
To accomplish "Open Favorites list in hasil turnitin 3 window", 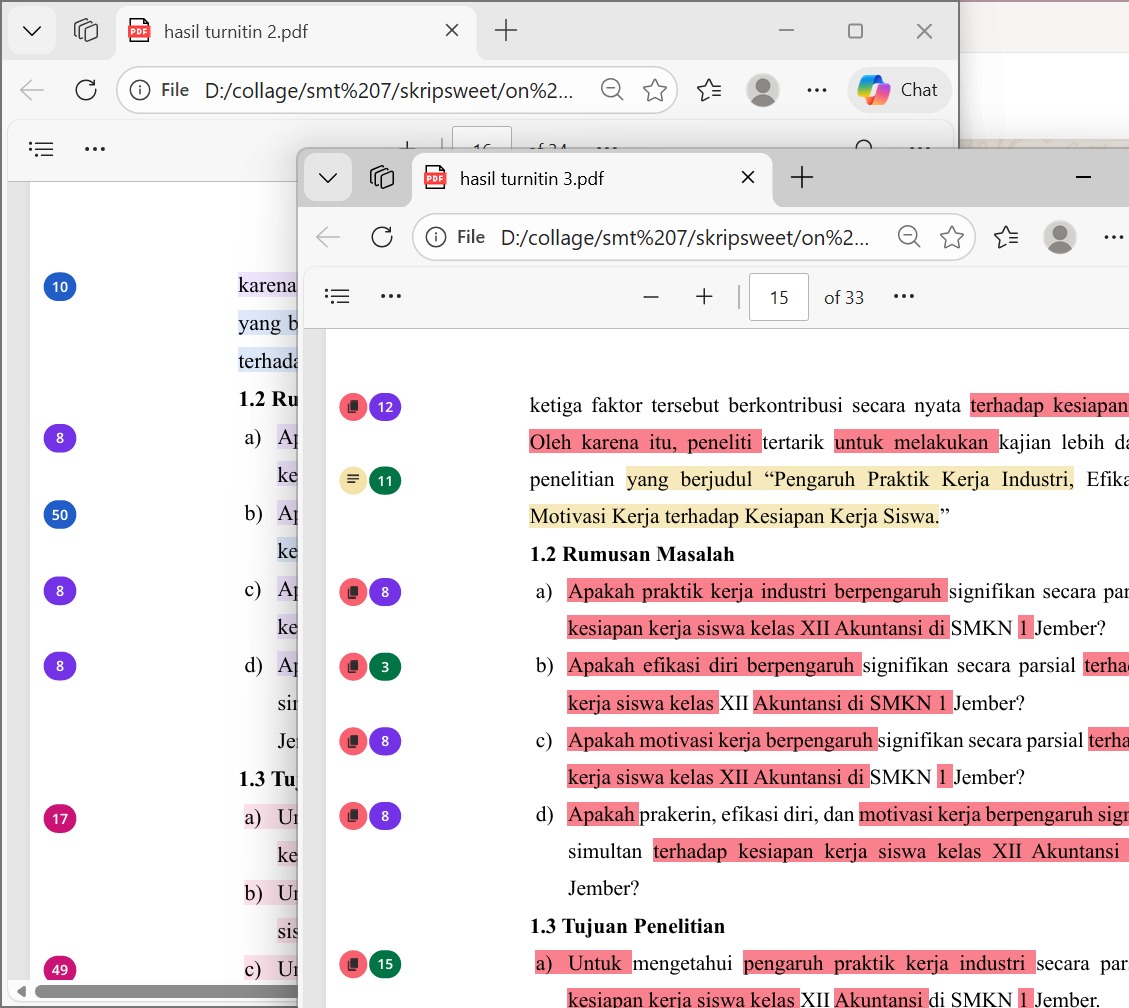I will [1006, 237].
